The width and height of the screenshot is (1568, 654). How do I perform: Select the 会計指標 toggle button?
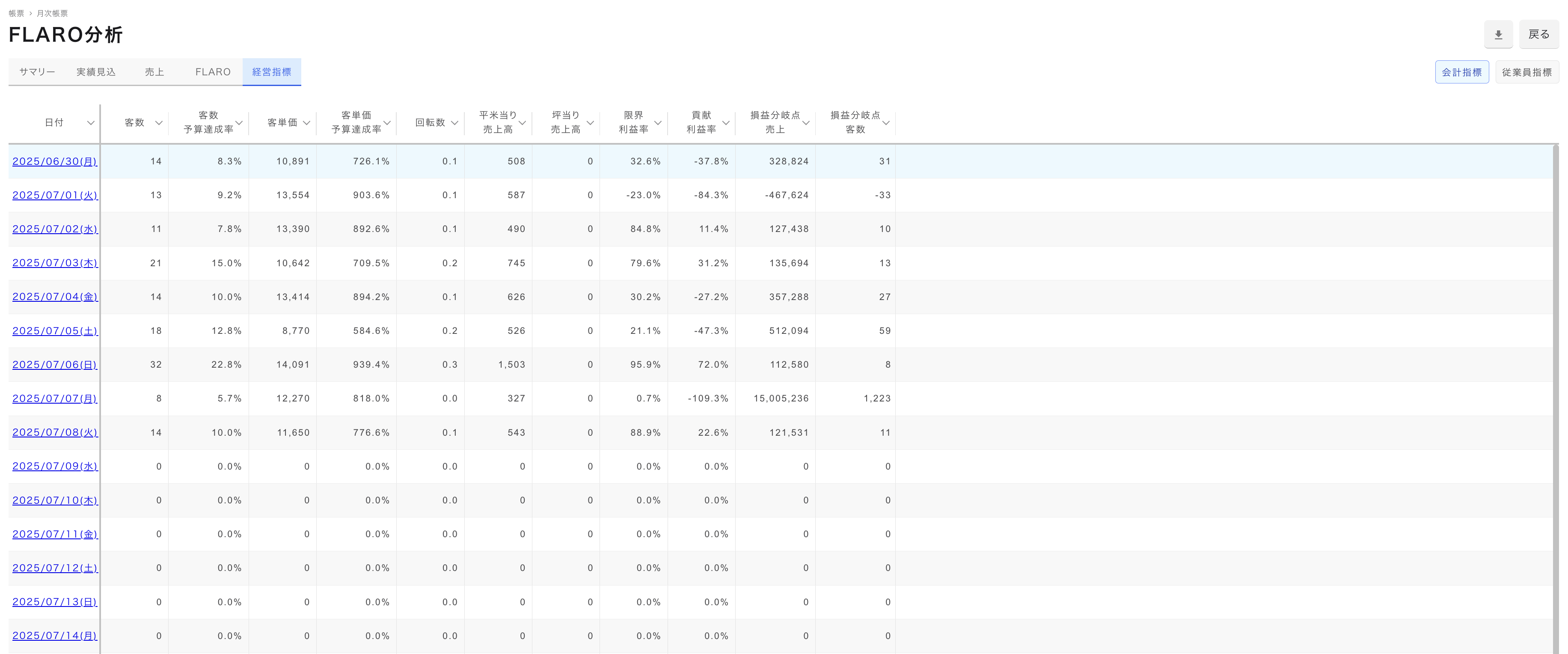tap(1461, 72)
